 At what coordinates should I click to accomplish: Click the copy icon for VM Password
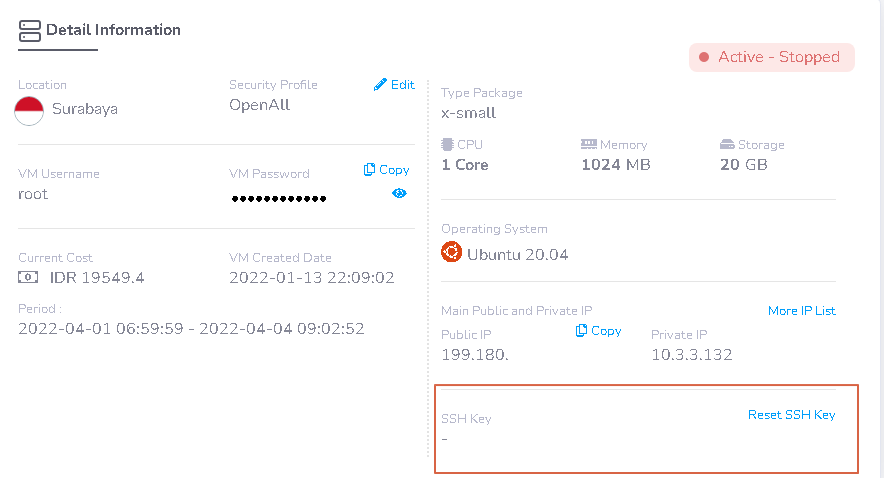tap(370, 170)
